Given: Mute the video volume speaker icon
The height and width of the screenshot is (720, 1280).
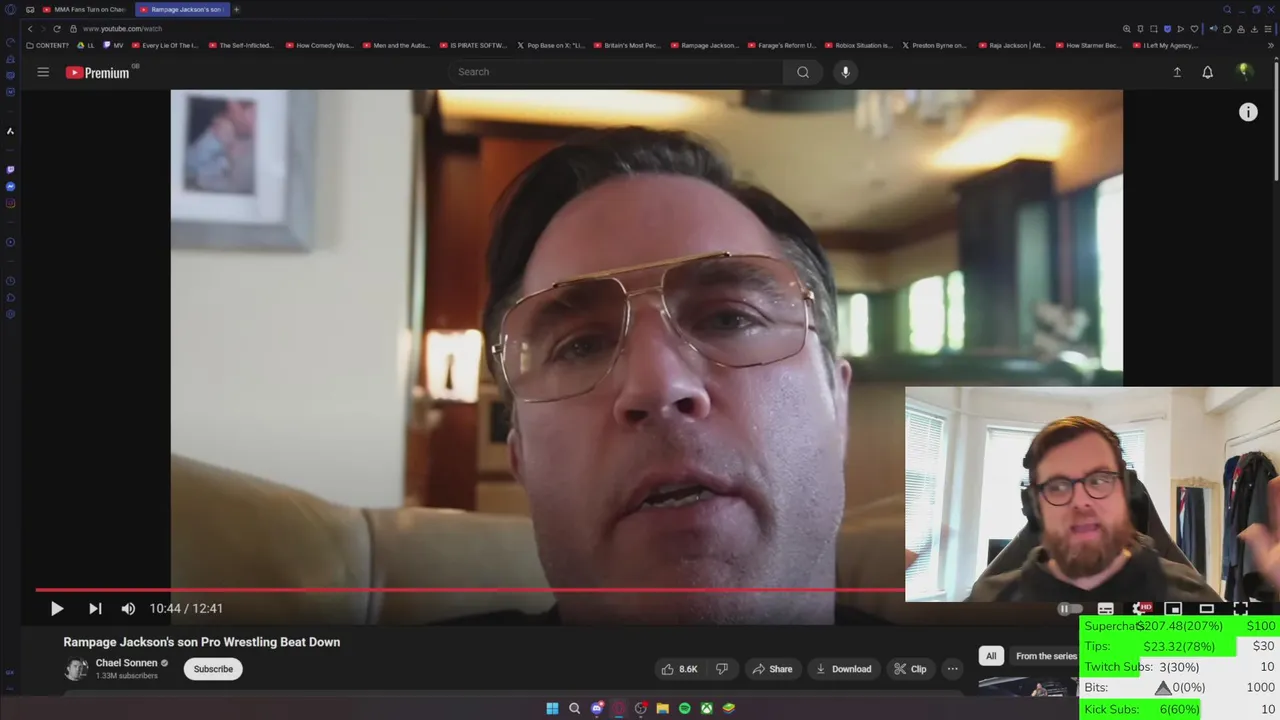Looking at the screenshot, I should 128,608.
